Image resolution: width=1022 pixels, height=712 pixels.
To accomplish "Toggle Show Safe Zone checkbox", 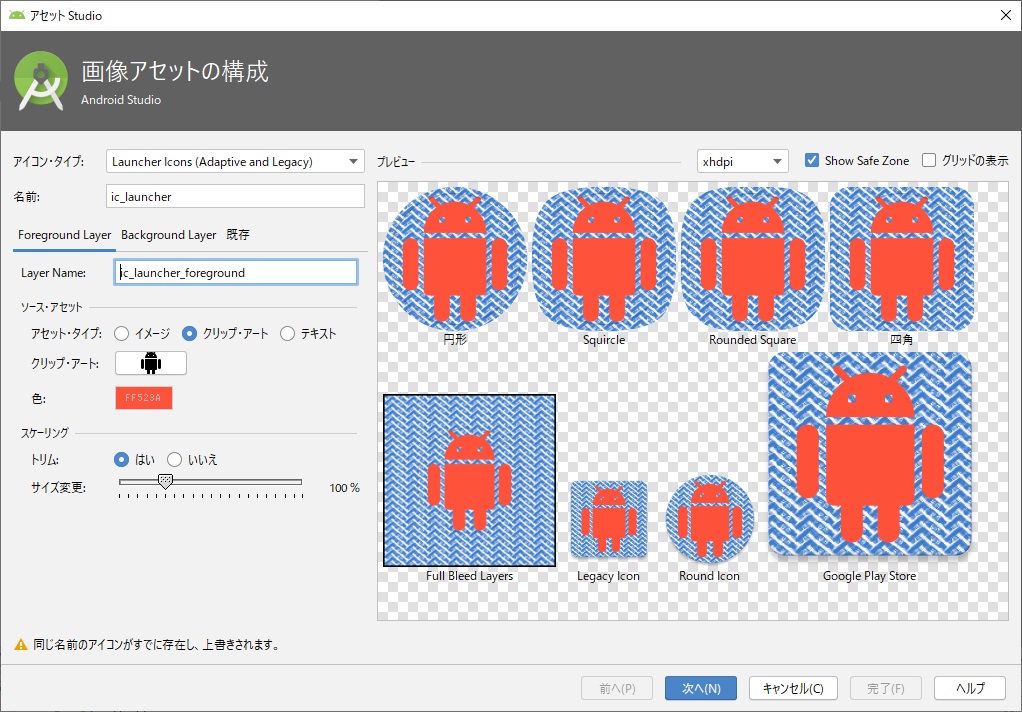I will point(811,160).
